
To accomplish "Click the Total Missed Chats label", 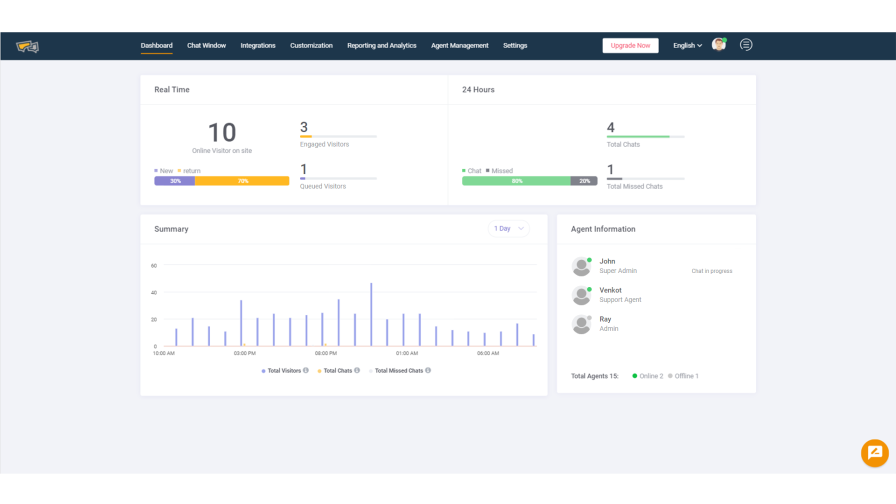I will (634, 186).
